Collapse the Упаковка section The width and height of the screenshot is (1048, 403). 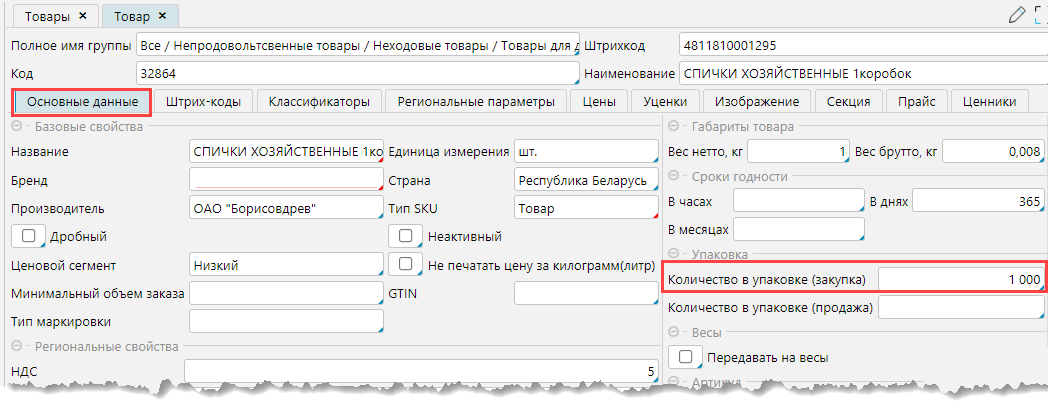(673, 255)
